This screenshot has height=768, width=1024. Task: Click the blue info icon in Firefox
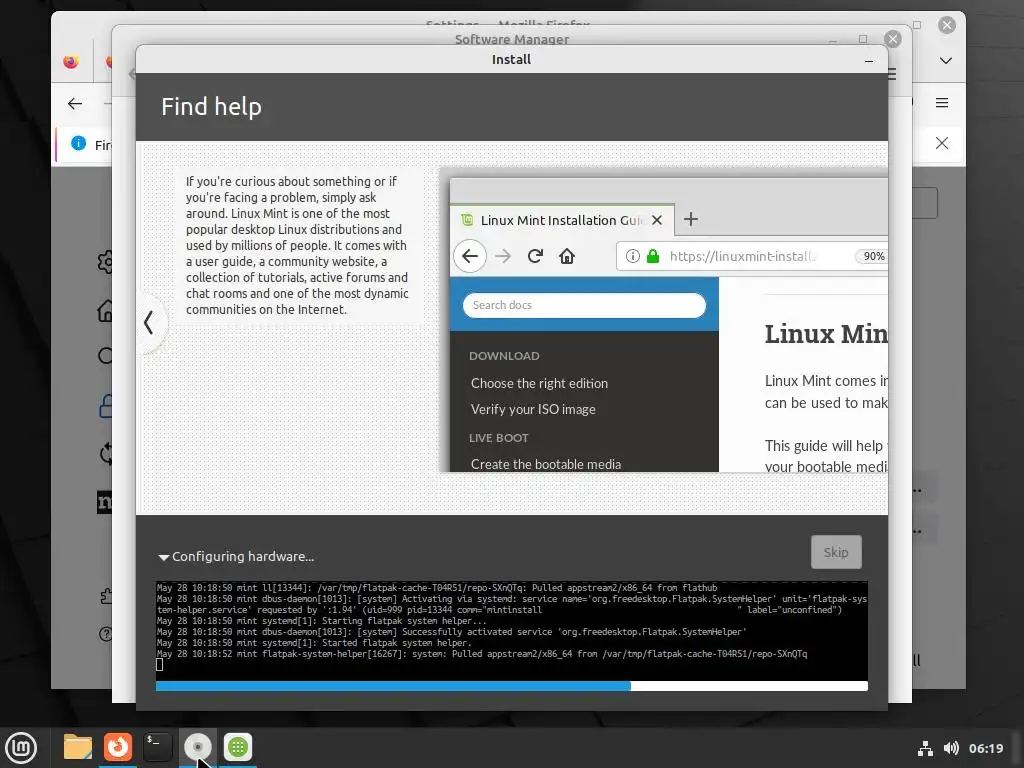coord(78,143)
